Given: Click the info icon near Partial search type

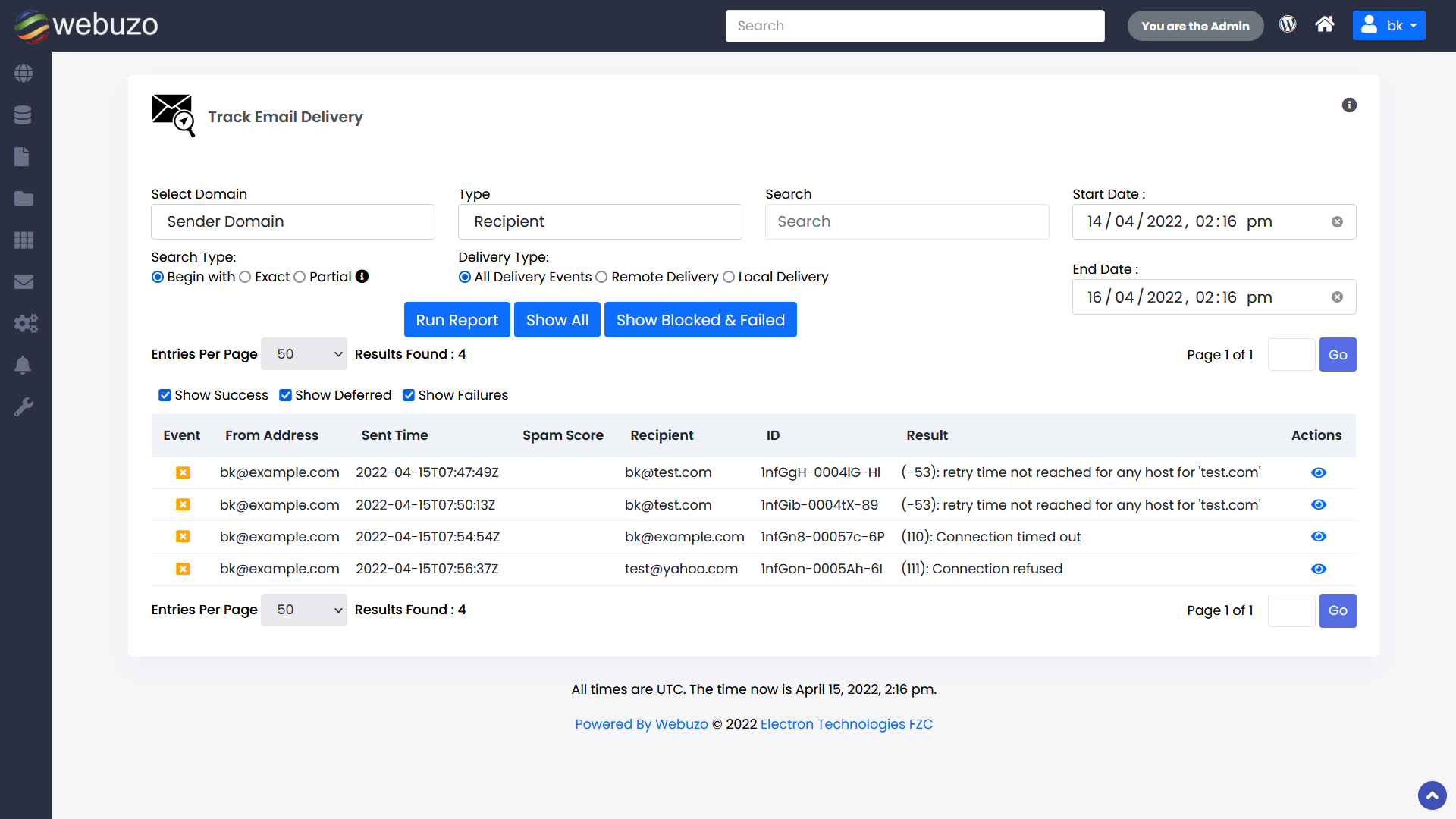Looking at the screenshot, I should (362, 277).
